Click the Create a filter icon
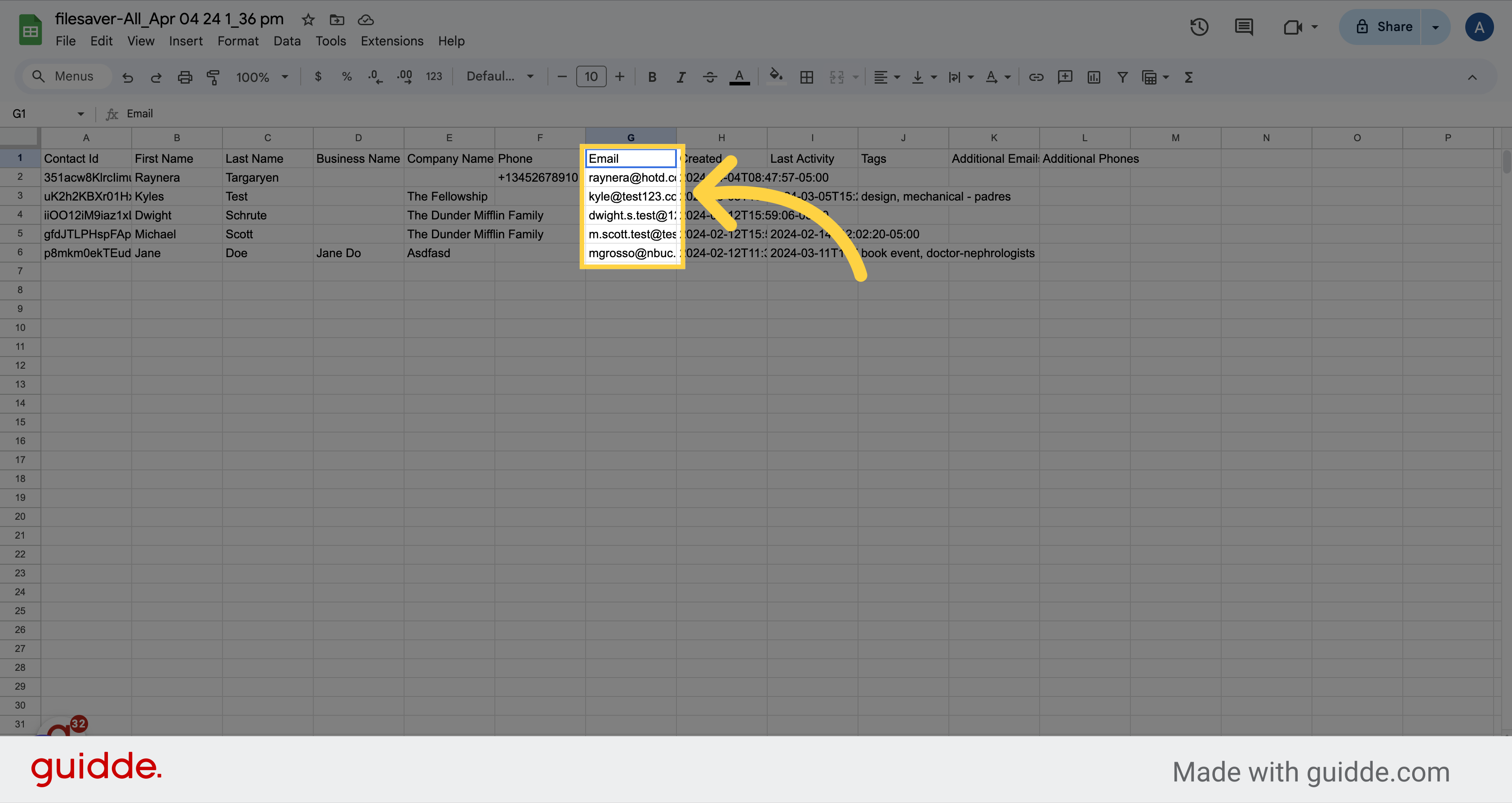 pyautogui.click(x=1122, y=77)
